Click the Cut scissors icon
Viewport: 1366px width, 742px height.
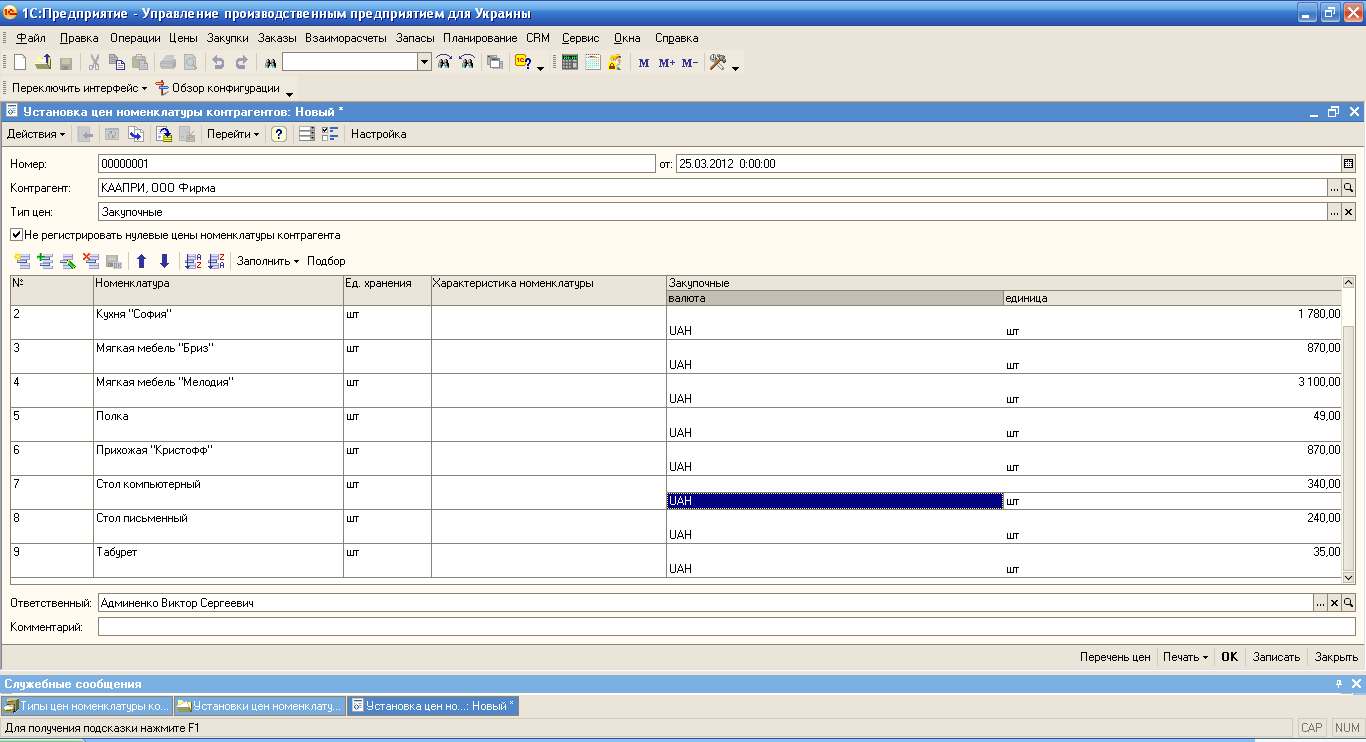(x=95, y=62)
